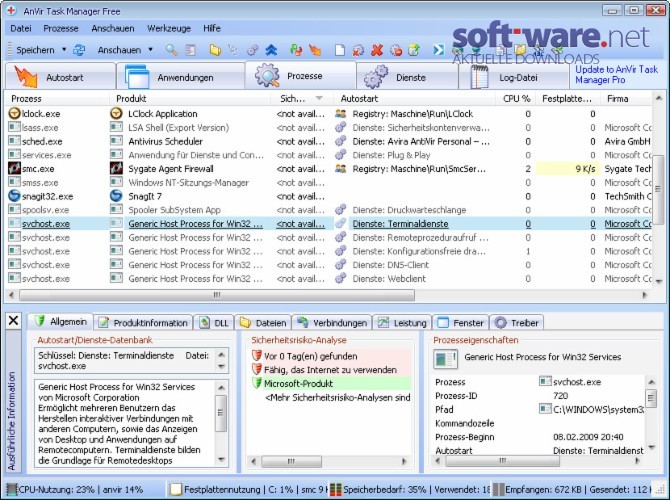Open the Leistung detail tab
Image resolution: width=670 pixels, height=500 pixels.
402,323
